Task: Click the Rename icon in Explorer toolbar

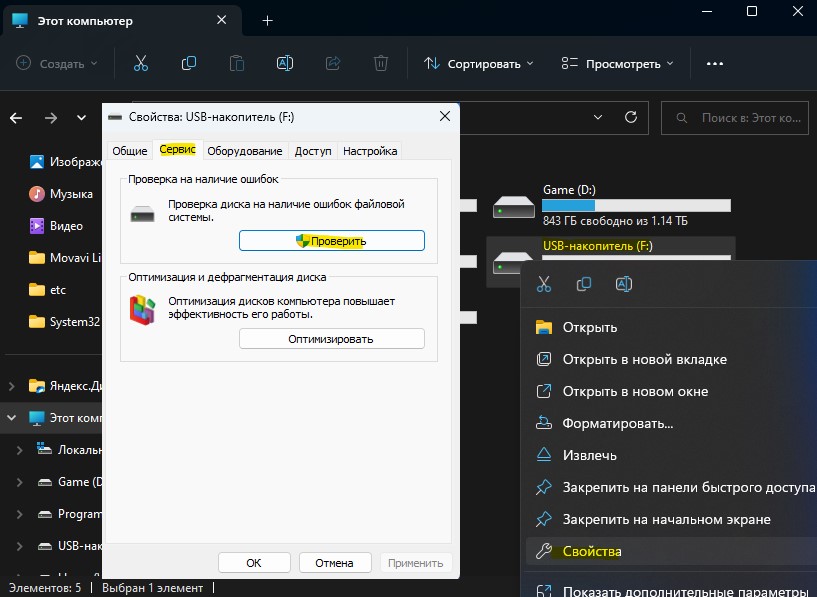Action: 284,64
